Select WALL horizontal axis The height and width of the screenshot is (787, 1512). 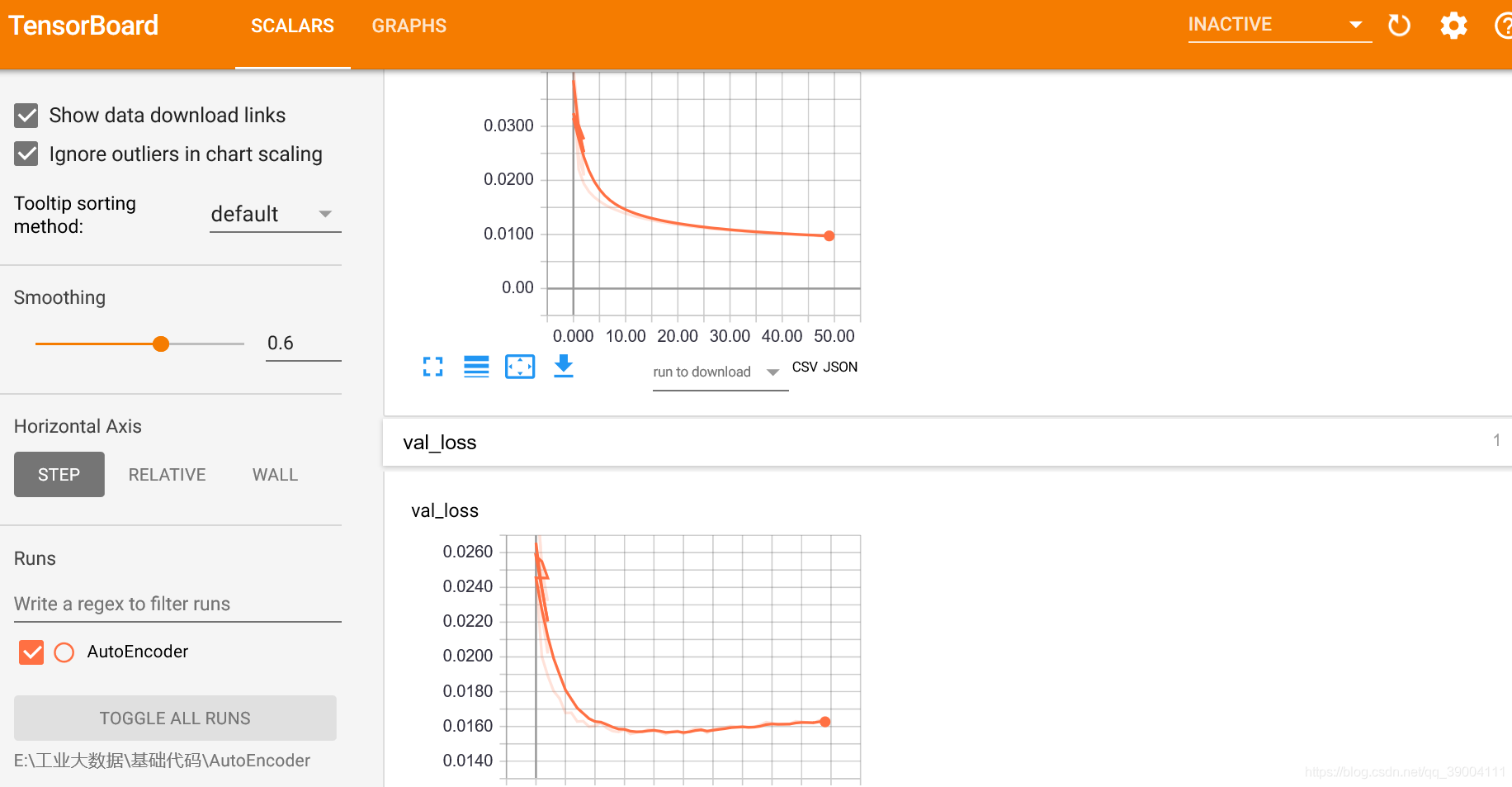275,475
